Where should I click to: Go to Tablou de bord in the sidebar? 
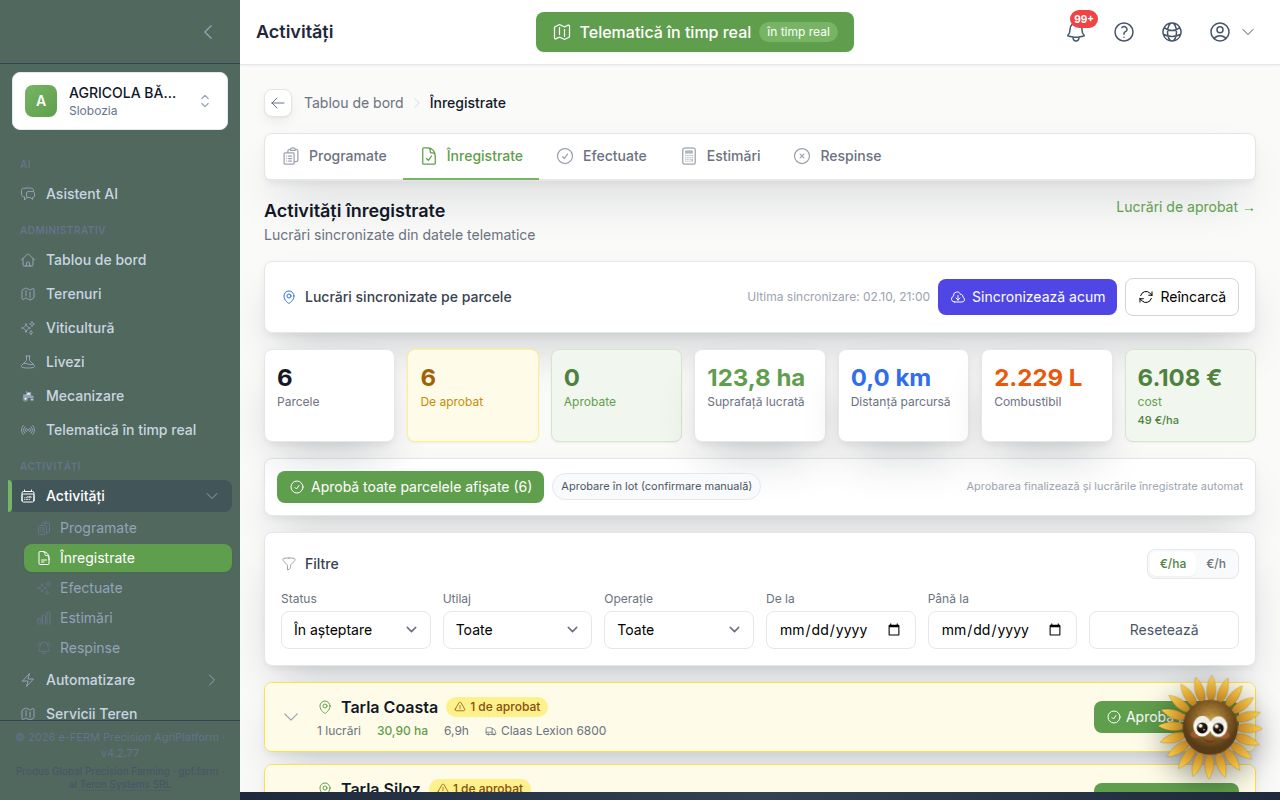pyautogui.click(x=120, y=260)
